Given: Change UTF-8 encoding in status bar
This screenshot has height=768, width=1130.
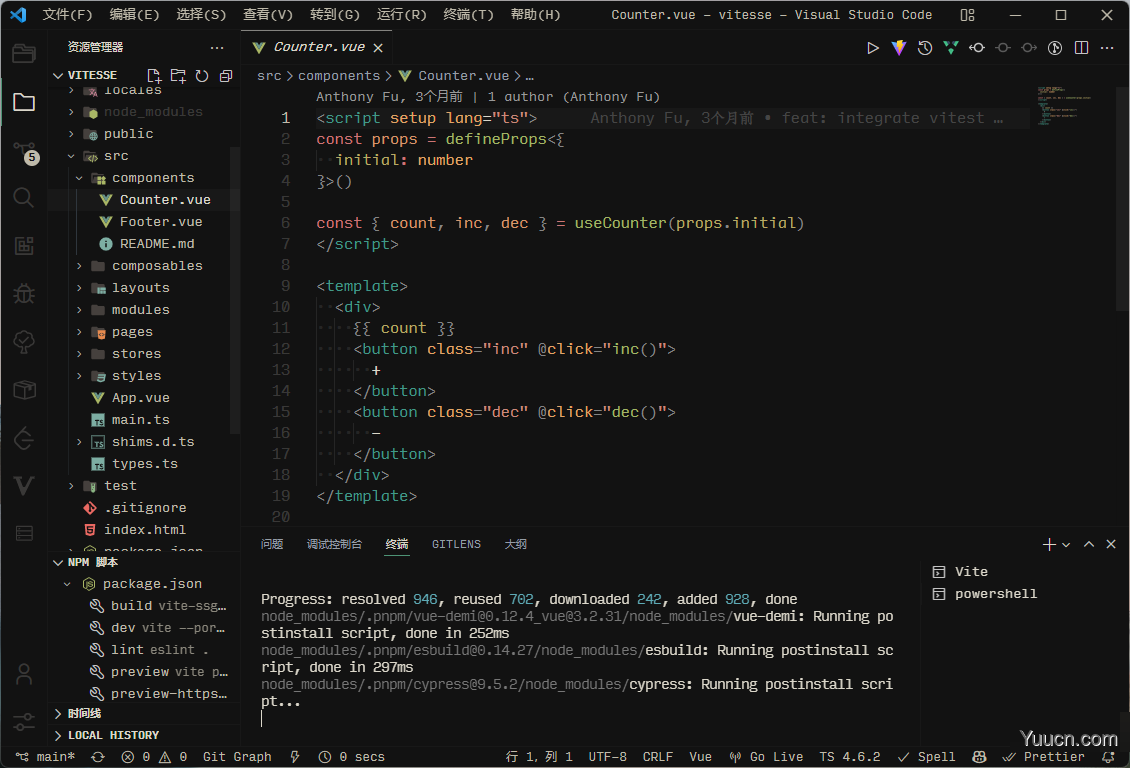Looking at the screenshot, I should (608, 757).
